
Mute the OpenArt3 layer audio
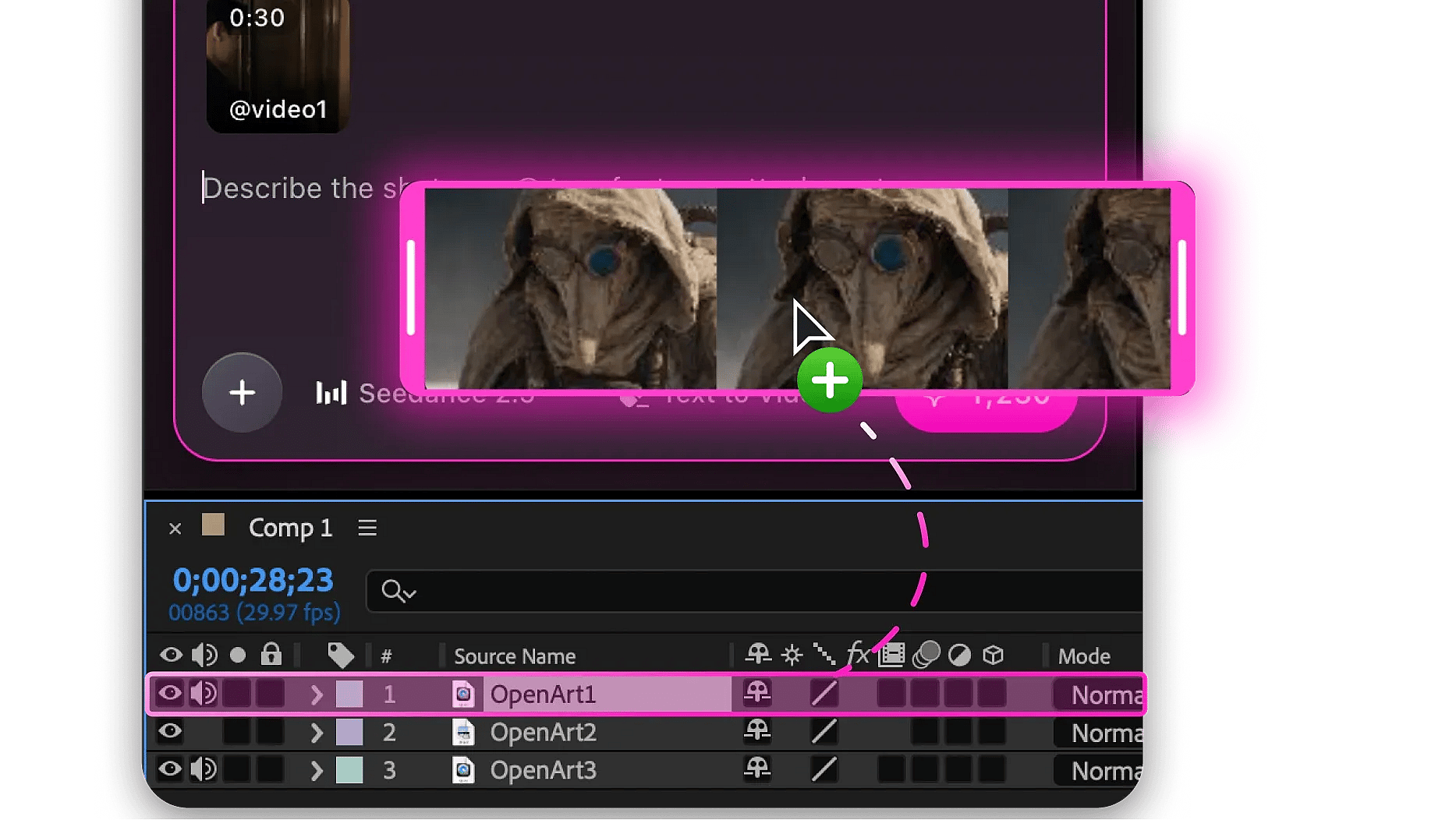click(204, 769)
